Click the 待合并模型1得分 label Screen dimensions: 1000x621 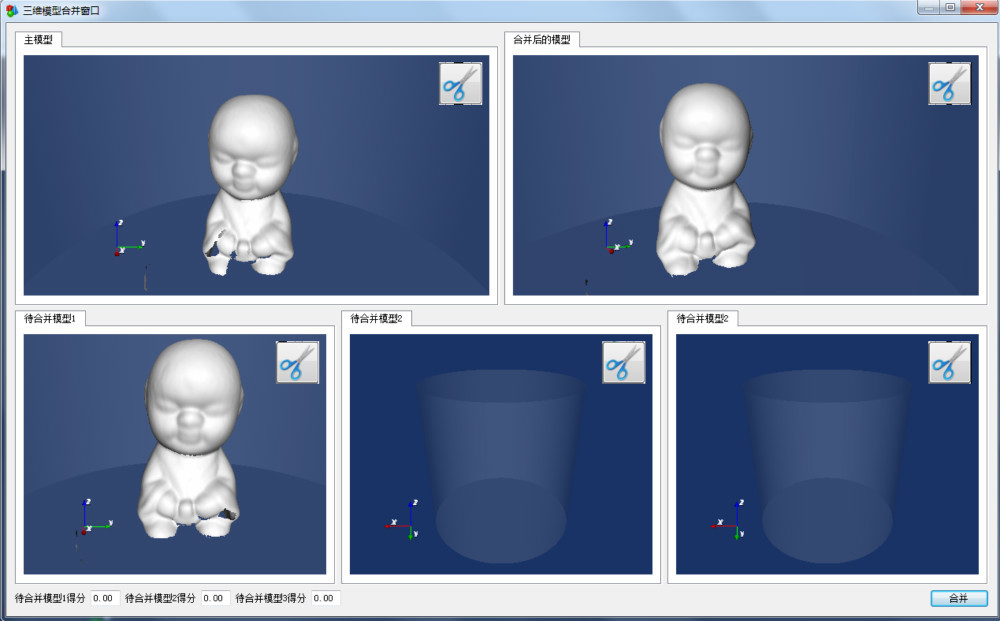50,598
